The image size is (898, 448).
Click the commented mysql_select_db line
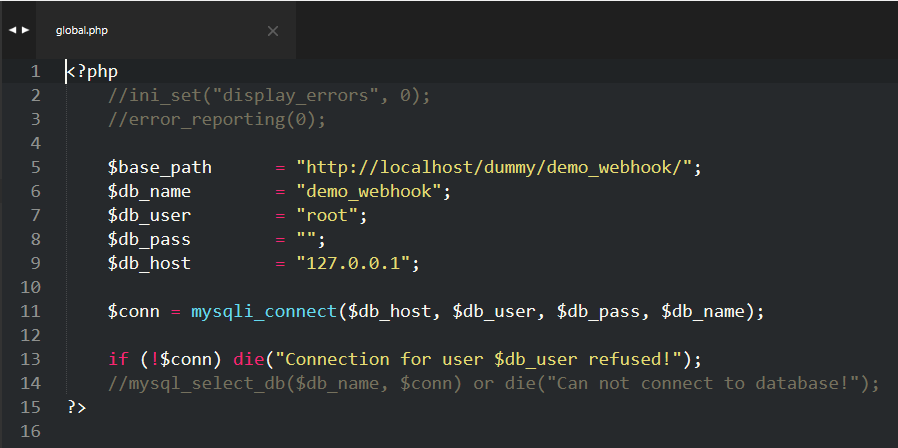[x=492, y=383]
